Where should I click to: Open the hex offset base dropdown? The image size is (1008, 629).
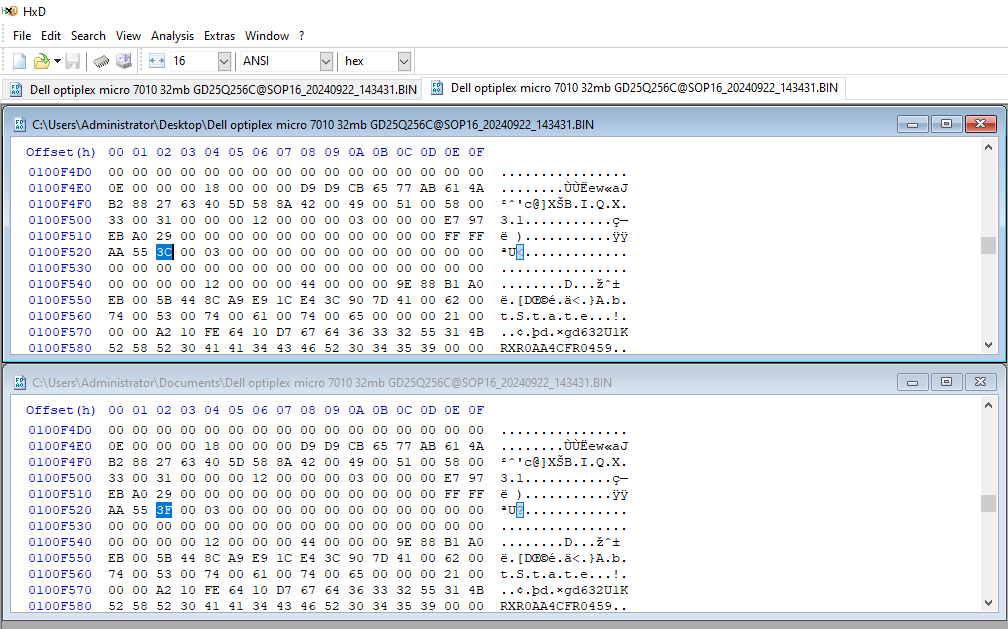pos(404,61)
